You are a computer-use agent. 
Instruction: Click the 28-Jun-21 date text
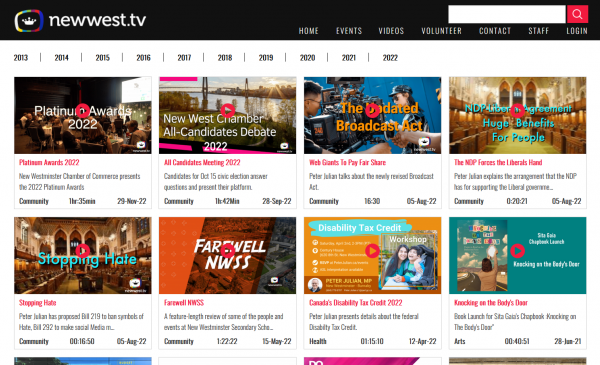coord(567,341)
